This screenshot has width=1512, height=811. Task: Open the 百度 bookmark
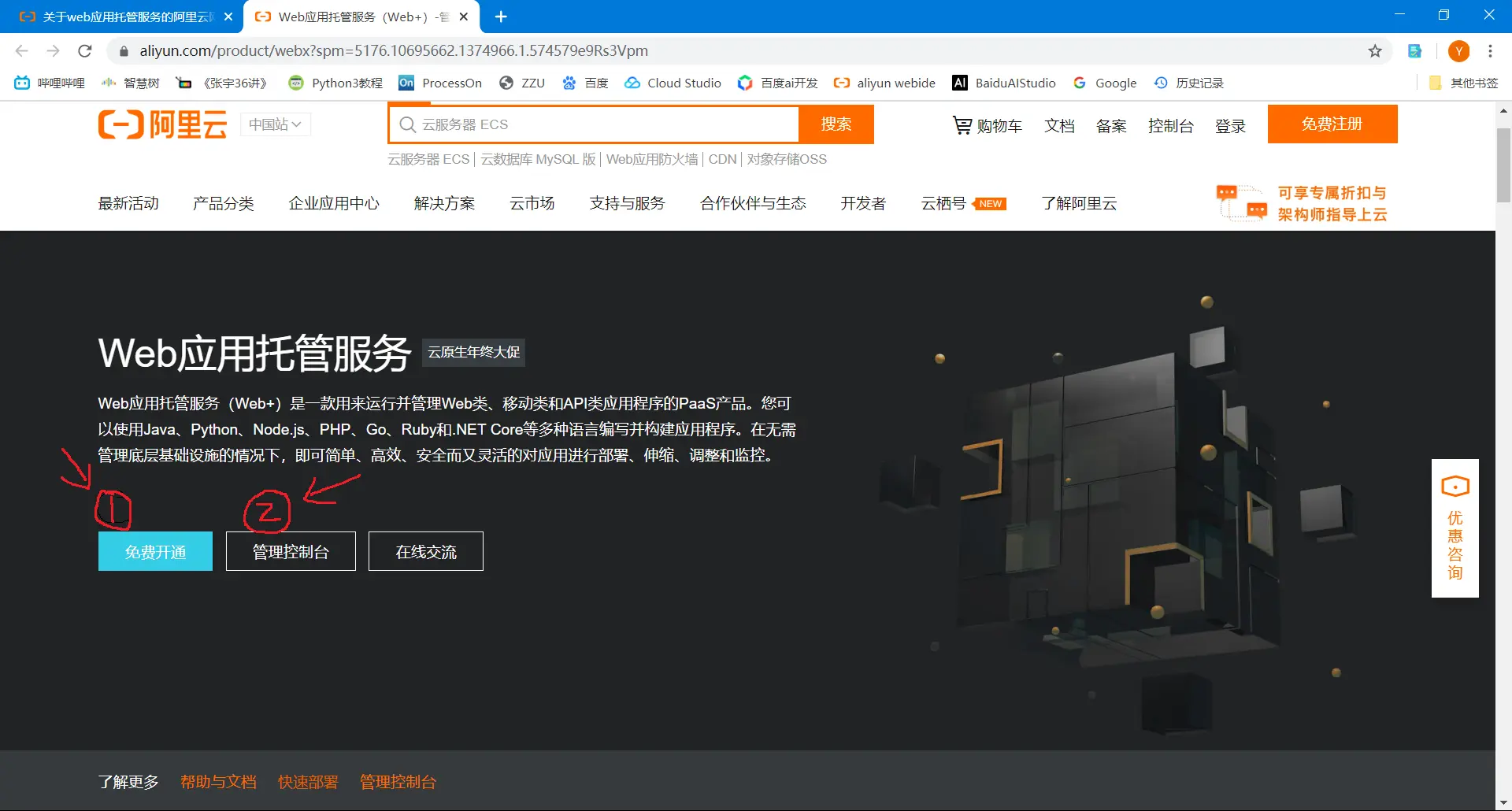(585, 83)
